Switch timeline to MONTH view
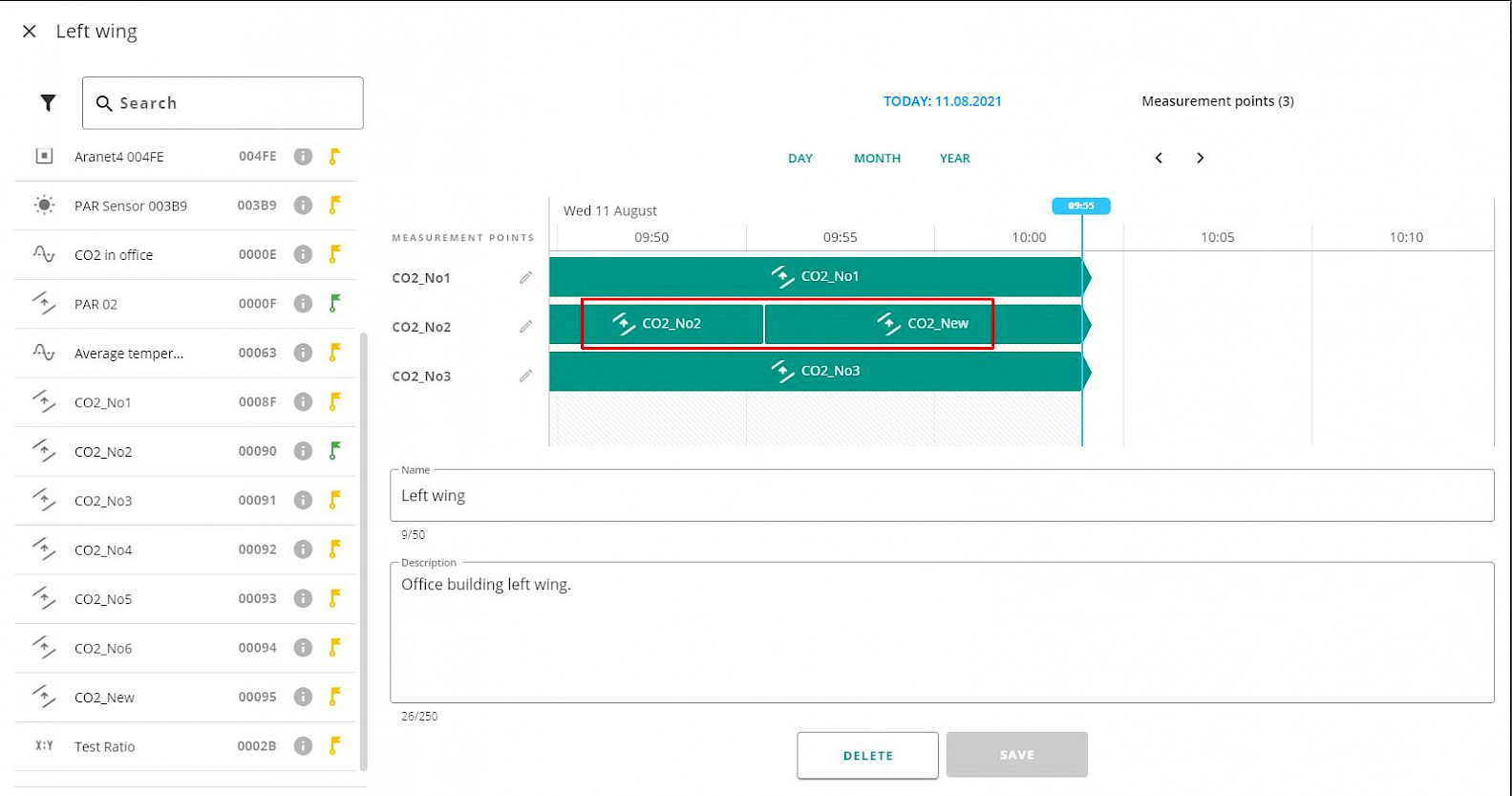Viewport: 1512px width, 796px height. pyautogui.click(x=877, y=159)
